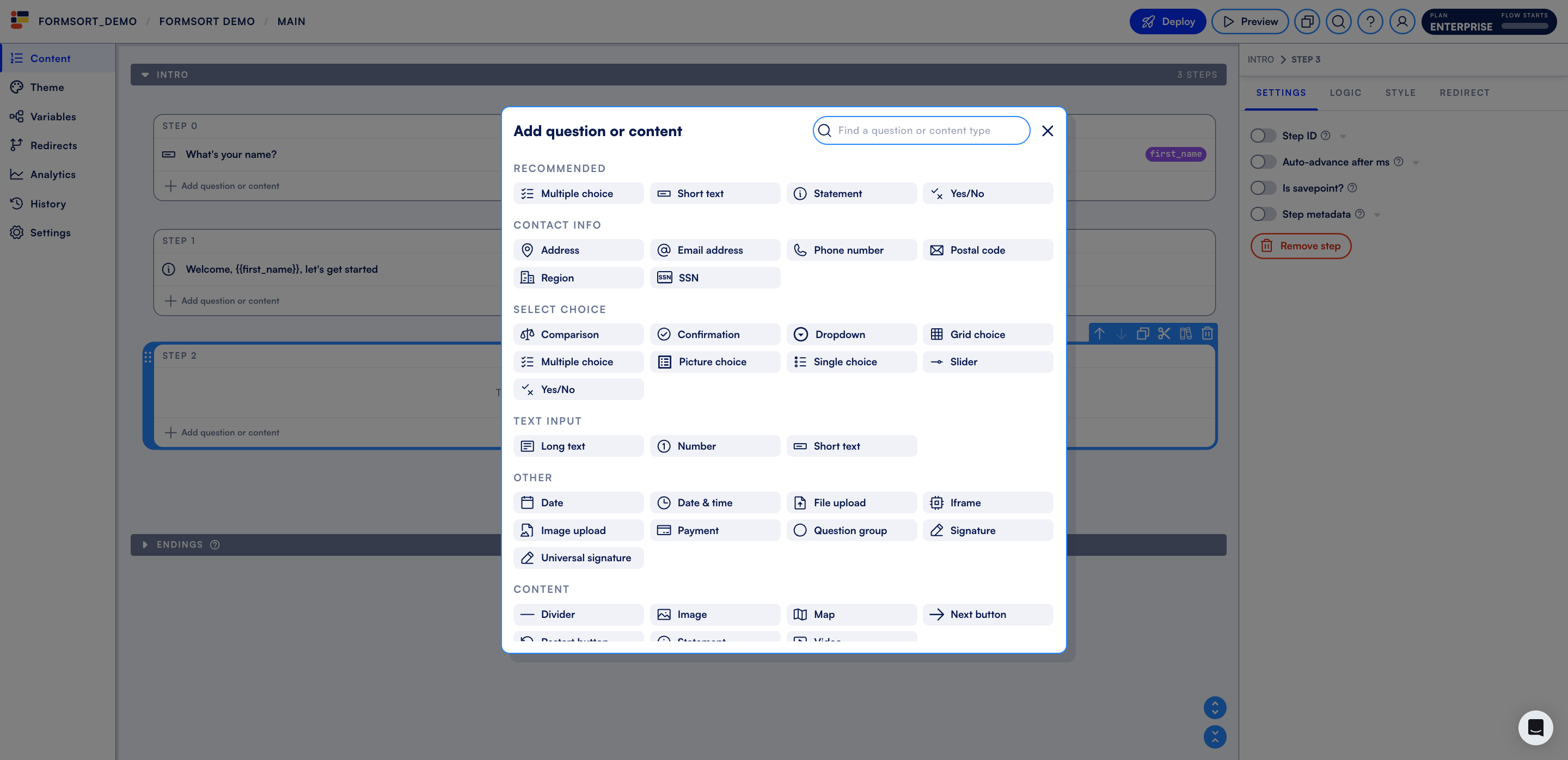
Task: Open the chat support widget
Action: (x=1535, y=727)
